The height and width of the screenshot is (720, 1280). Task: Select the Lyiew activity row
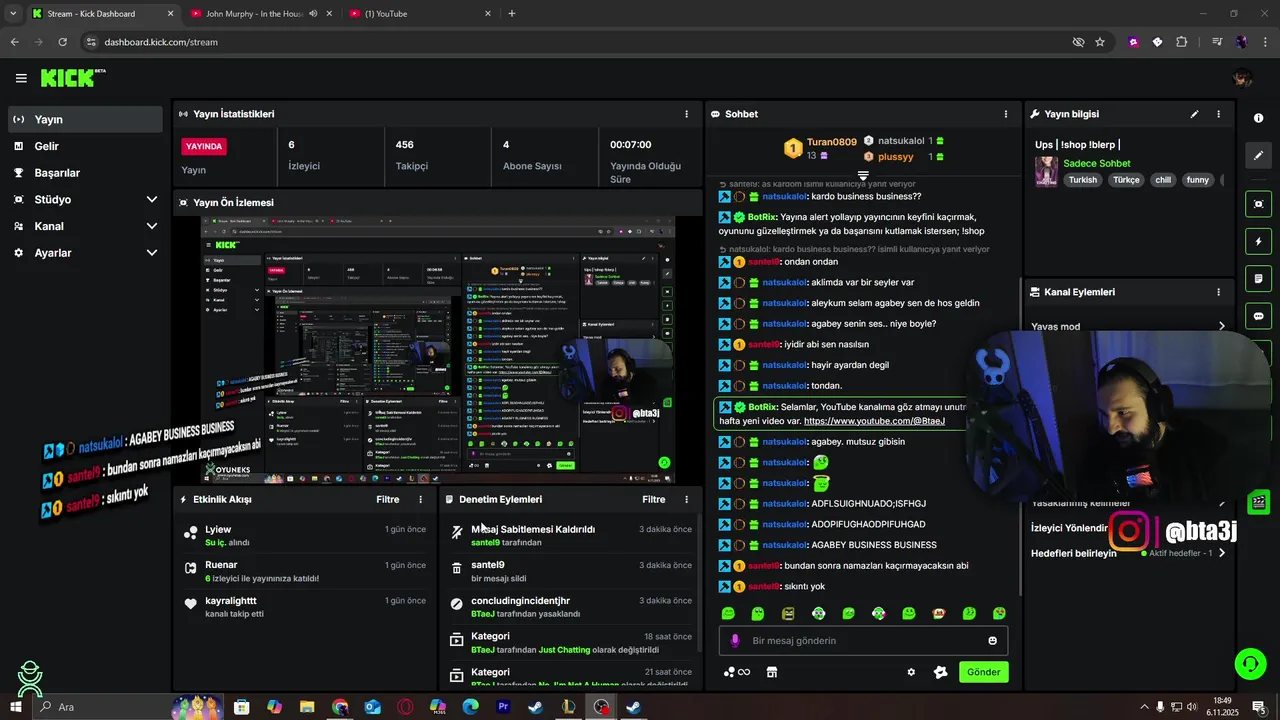pos(304,535)
